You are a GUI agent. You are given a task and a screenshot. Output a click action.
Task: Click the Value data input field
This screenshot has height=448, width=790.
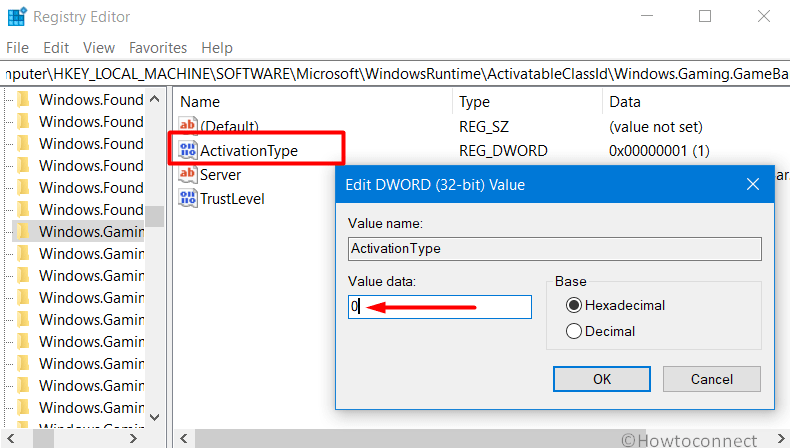(439, 307)
